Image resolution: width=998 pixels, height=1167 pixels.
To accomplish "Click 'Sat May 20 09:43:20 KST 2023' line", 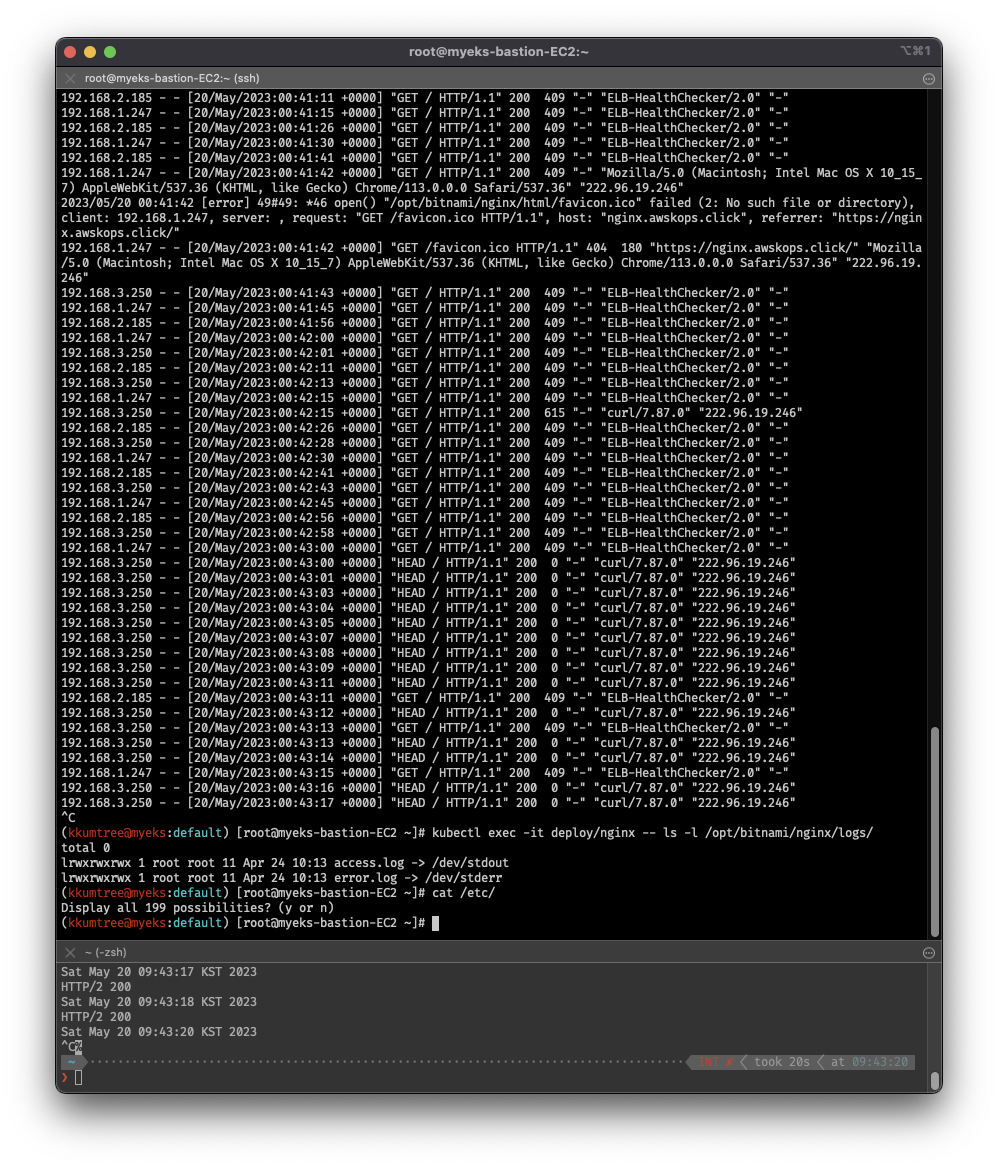I will pyautogui.click(x=159, y=1032).
